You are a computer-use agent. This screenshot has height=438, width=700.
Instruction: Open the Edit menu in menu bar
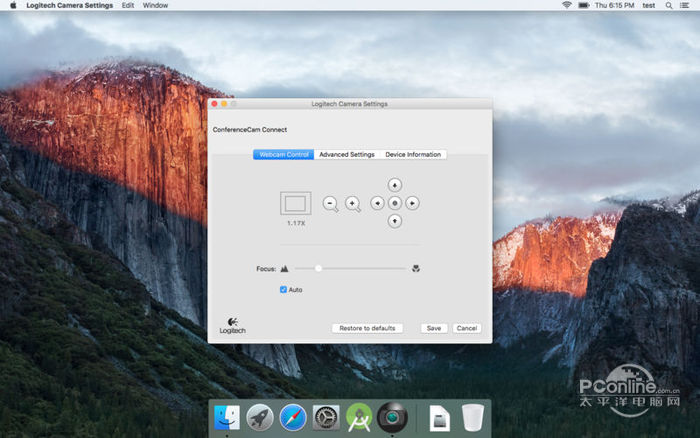coord(128,5)
